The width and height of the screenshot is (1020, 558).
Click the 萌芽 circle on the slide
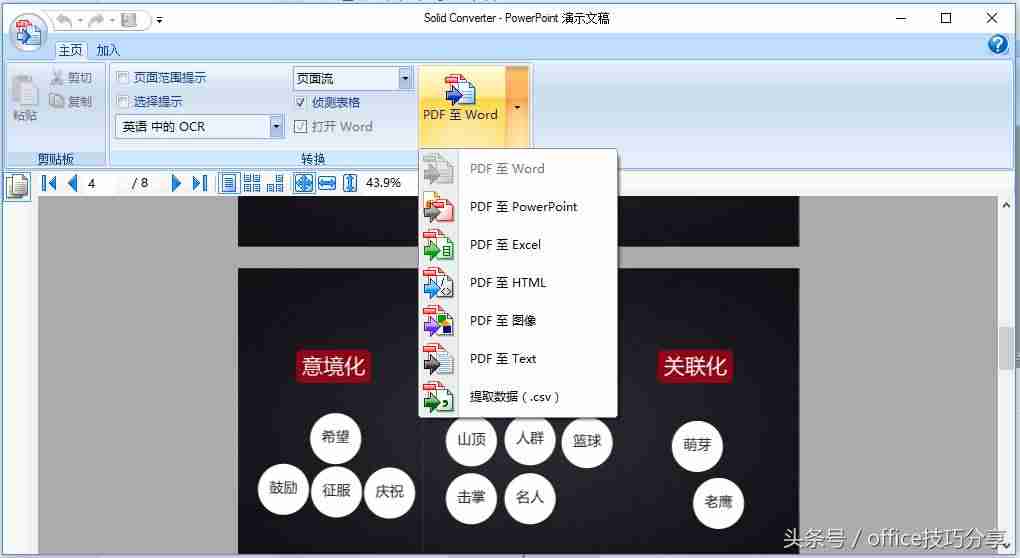697,445
